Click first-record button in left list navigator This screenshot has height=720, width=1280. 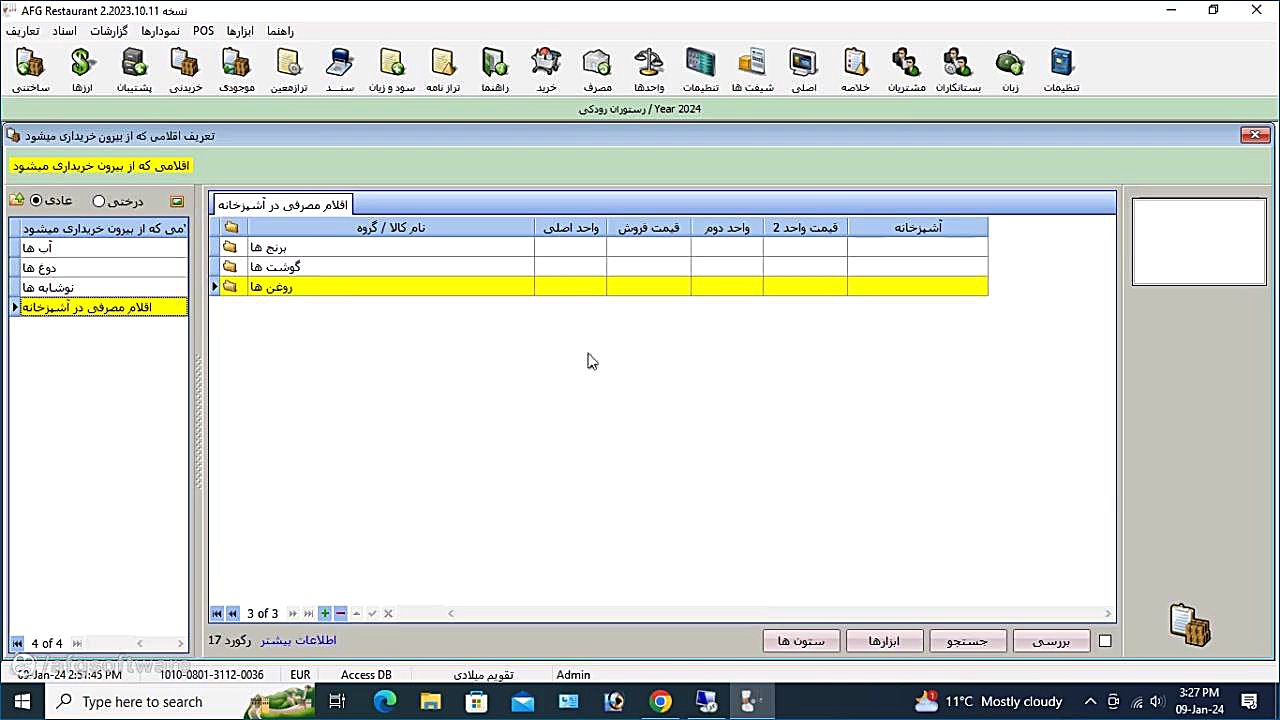click(x=17, y=643)
